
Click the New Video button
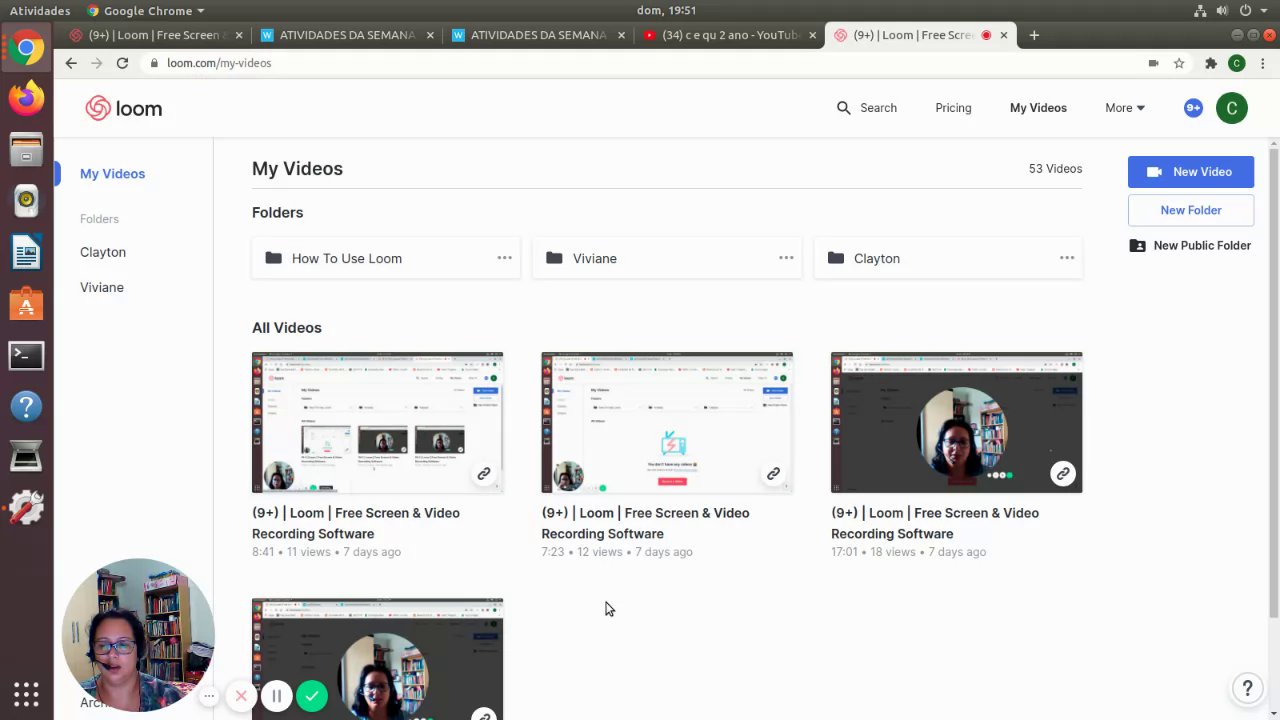click(1191, 172)
